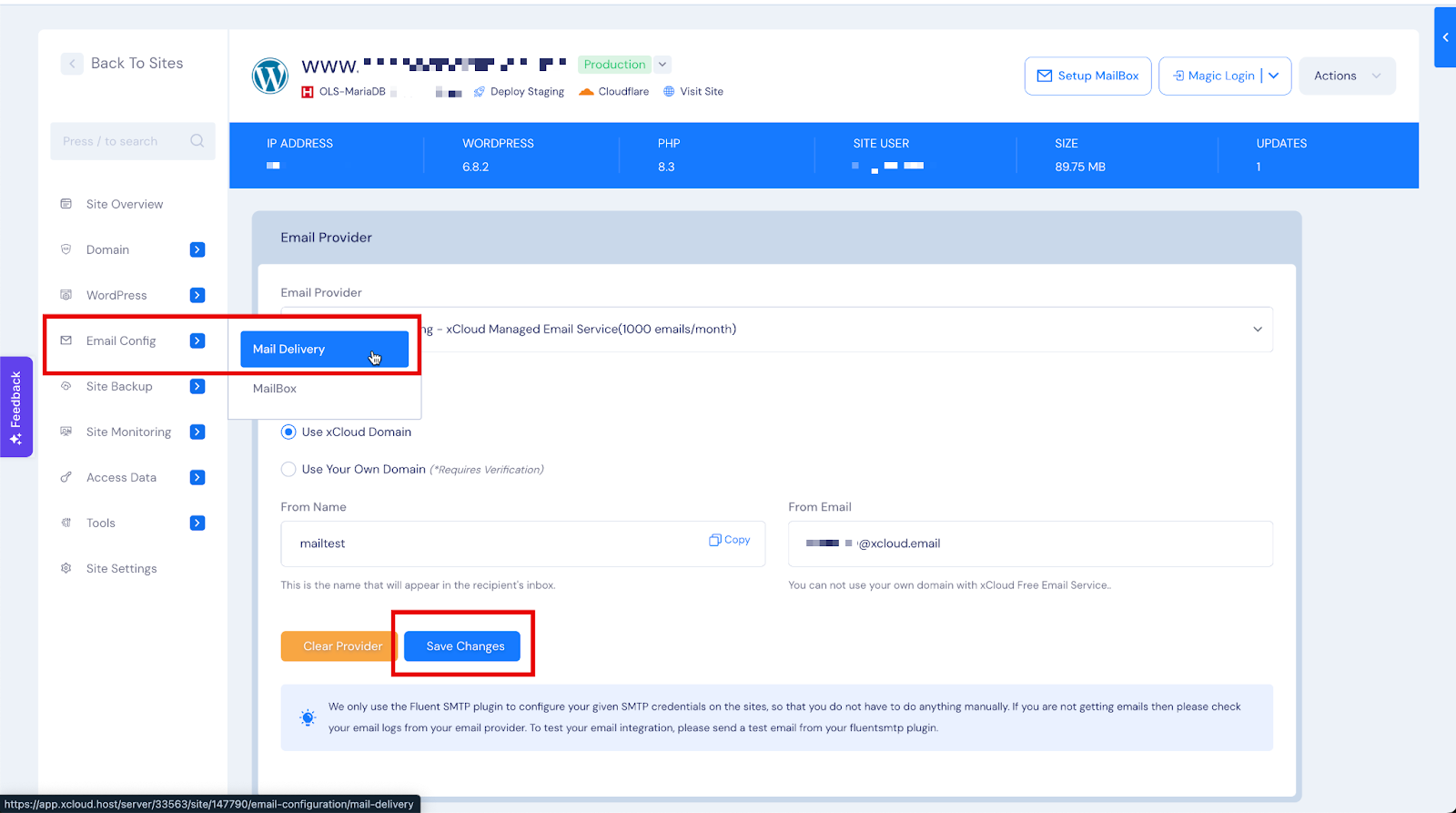Click the Visit Site globe icon
The width and height of the screenshot is (1456, 813).
pos(669,92)
